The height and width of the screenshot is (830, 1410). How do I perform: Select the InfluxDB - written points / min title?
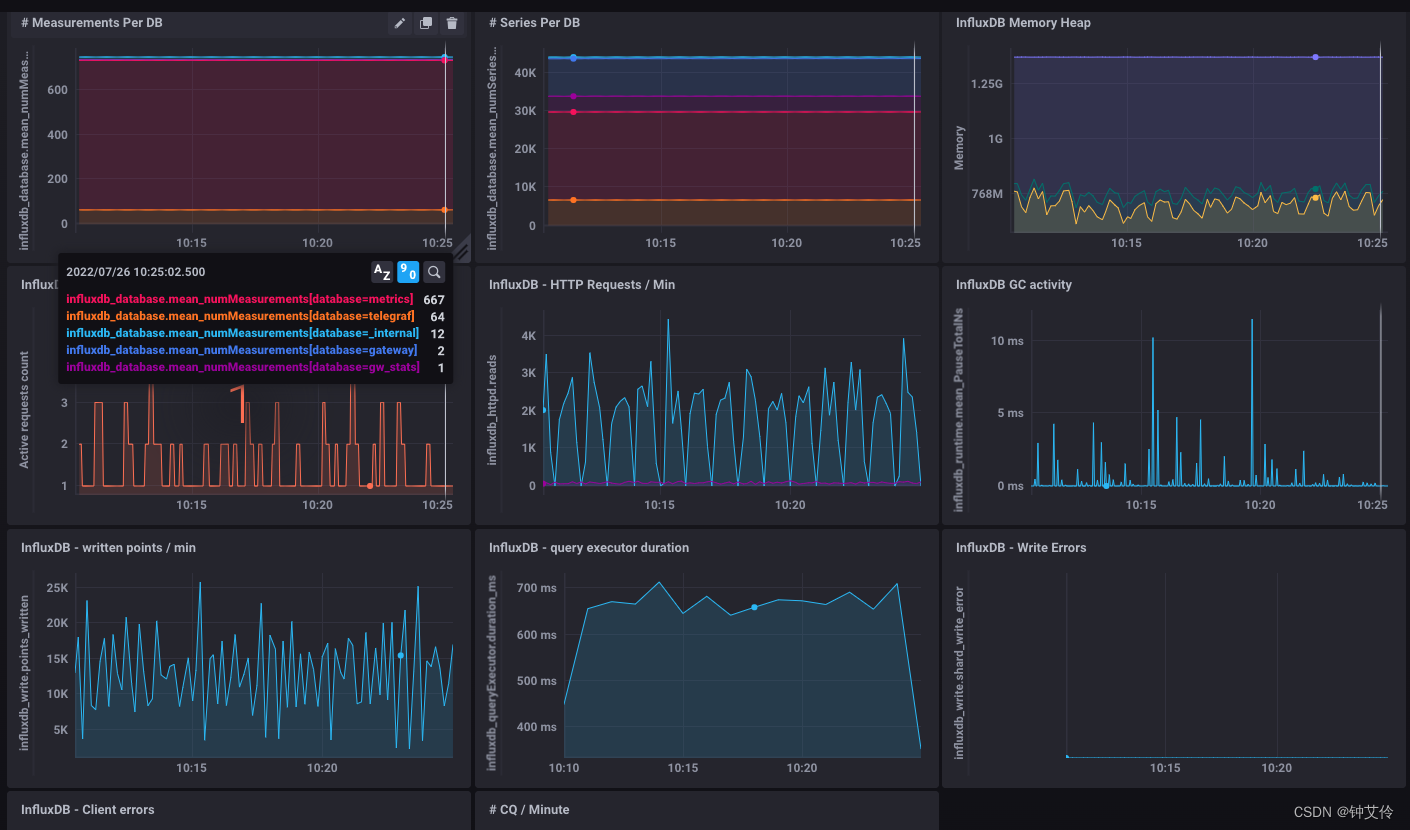point(108,548)
